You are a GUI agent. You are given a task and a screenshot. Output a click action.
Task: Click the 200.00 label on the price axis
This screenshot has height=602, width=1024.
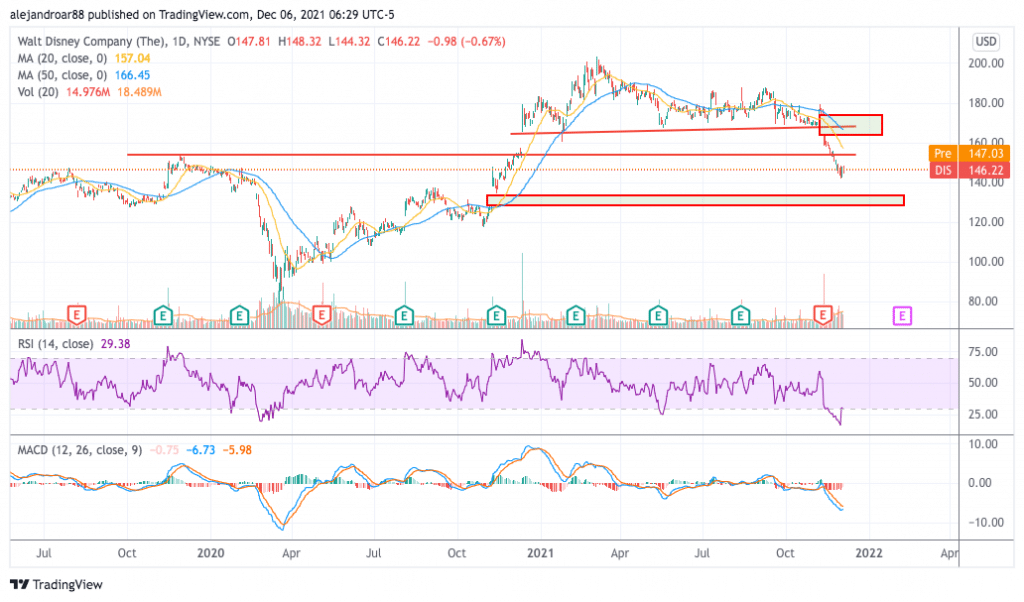pyautogui.click(x=986, y=63)
